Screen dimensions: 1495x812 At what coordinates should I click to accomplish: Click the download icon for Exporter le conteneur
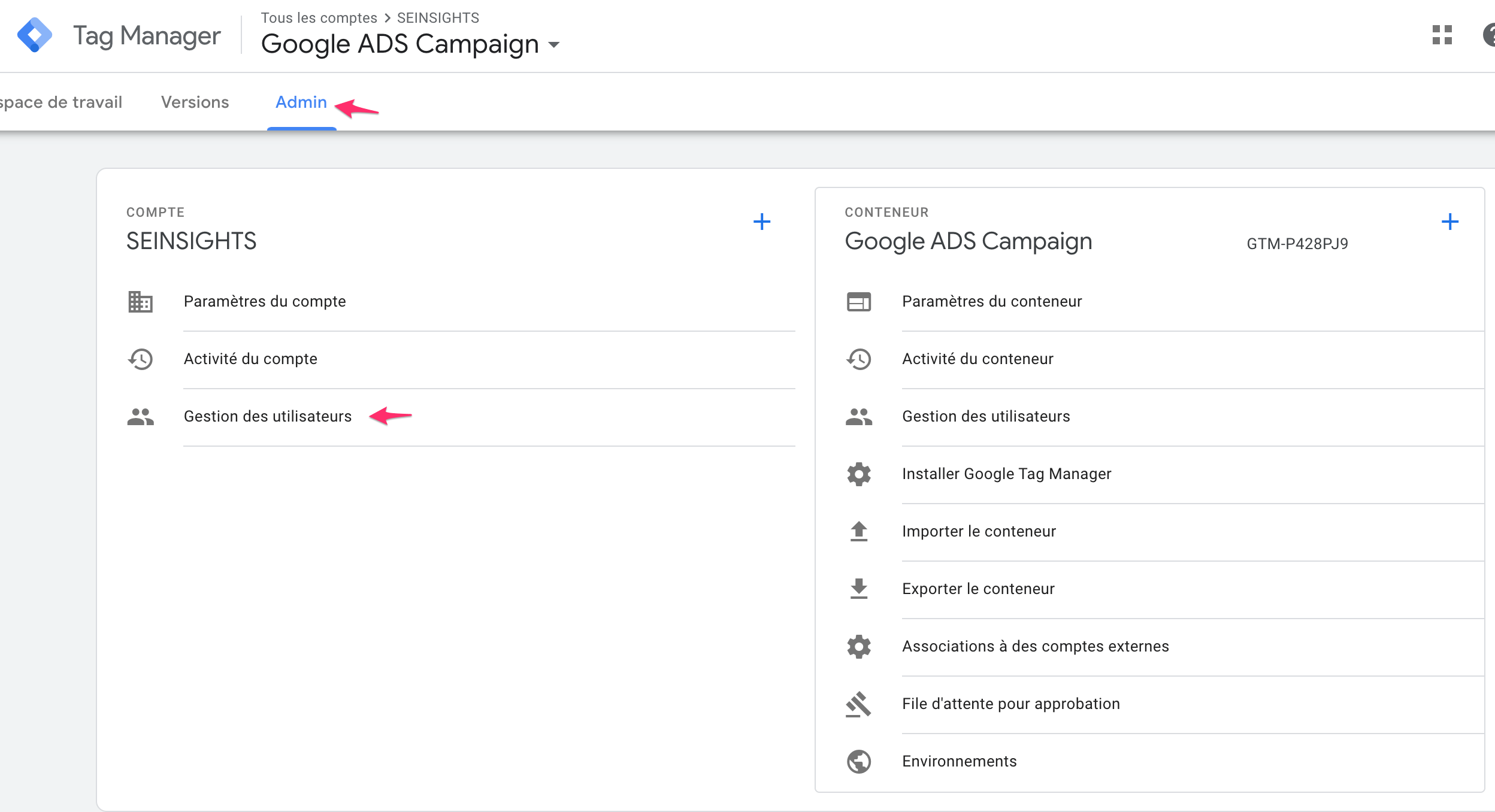859,589
